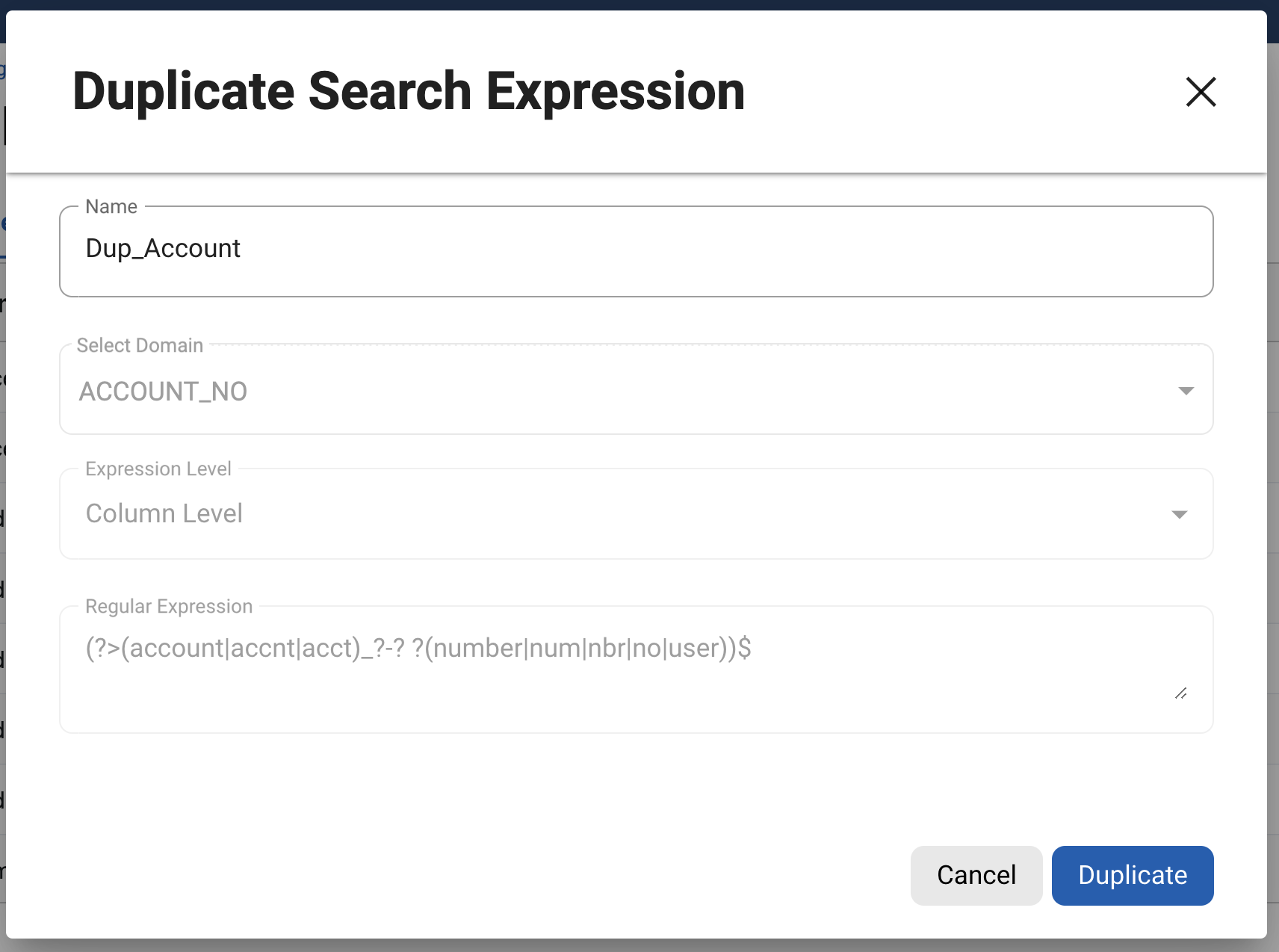
Task: Place cursor in Dup_Account text
Action: (163, 249)
